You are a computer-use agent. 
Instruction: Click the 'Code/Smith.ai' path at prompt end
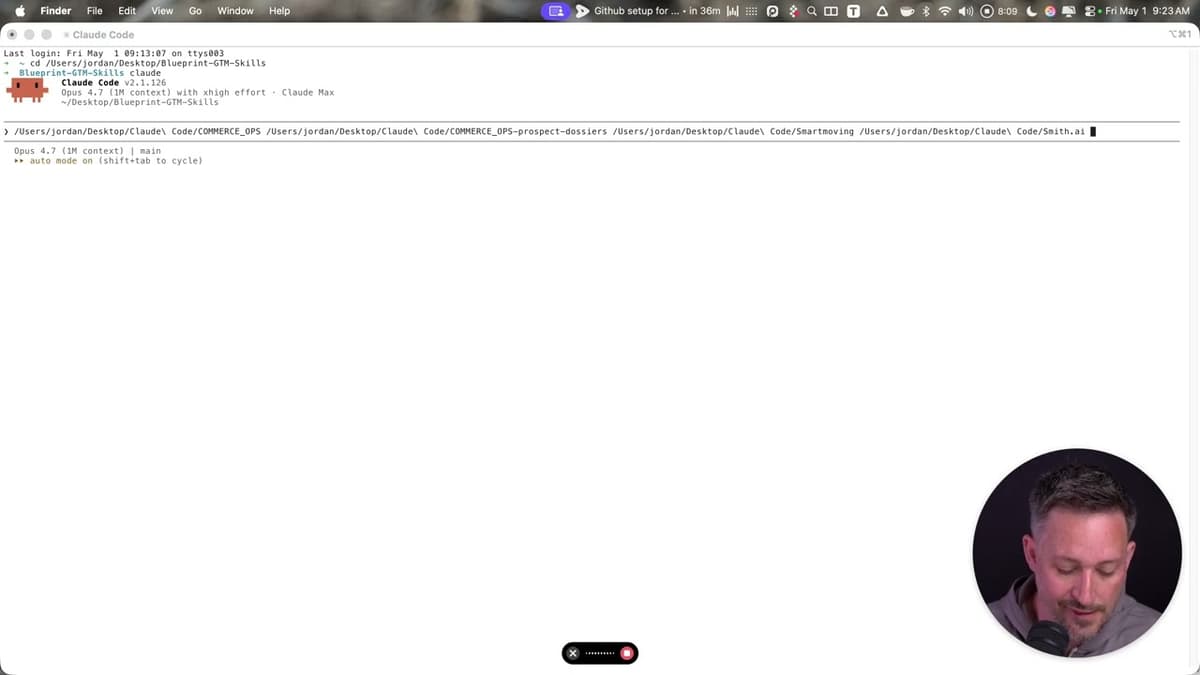[x=1051, y=131]
